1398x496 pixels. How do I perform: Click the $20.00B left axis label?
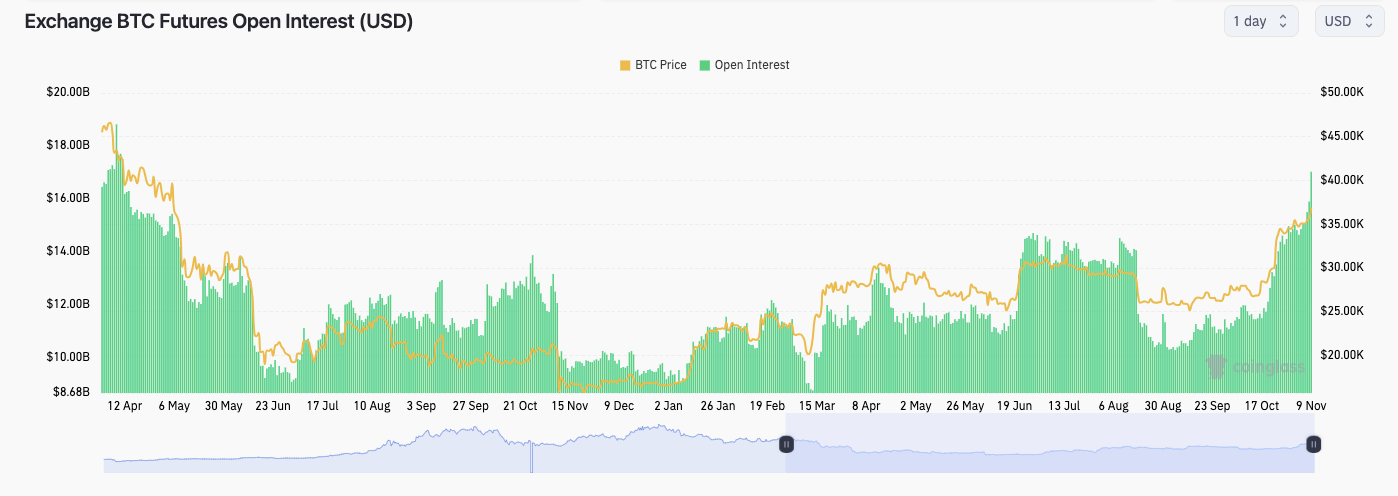click(x=68, y=92)
